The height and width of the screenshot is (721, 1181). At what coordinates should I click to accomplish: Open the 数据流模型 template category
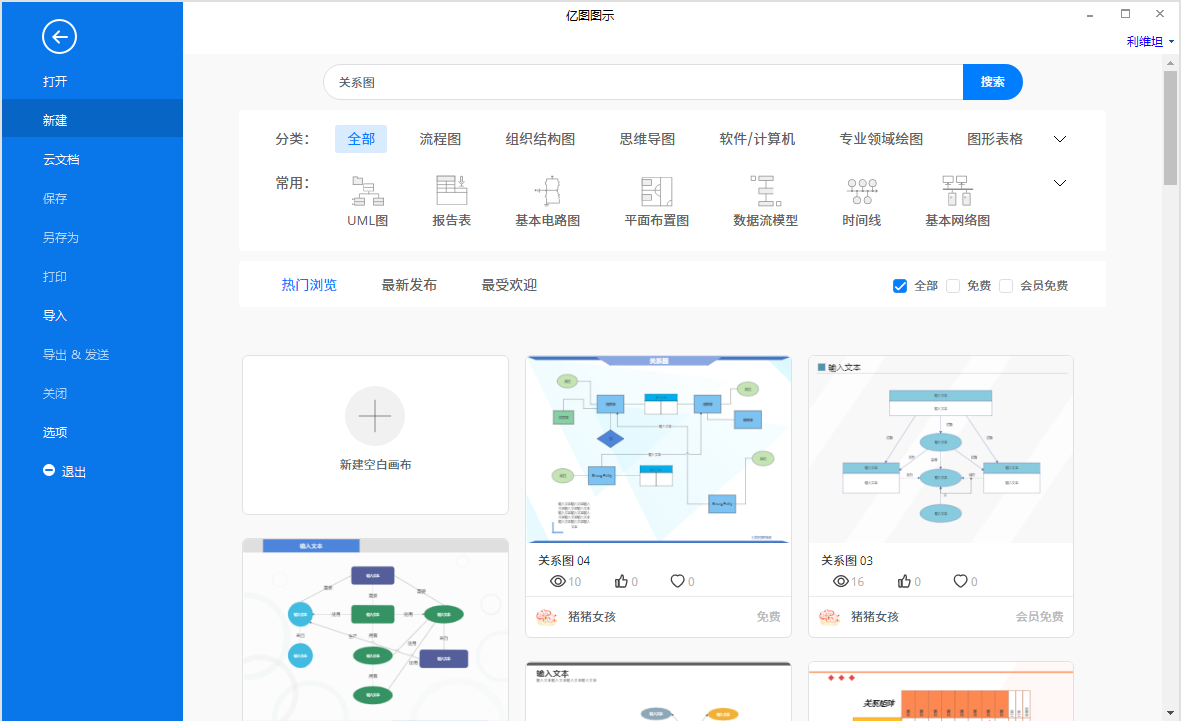tap(765, 201)
